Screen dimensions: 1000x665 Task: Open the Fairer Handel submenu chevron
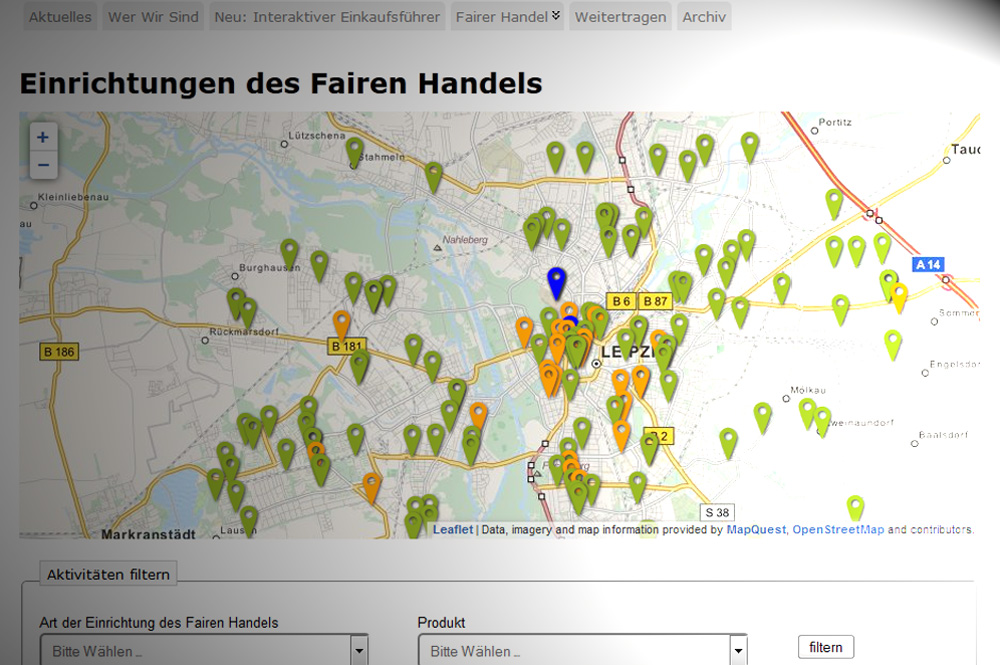[554, 16]
